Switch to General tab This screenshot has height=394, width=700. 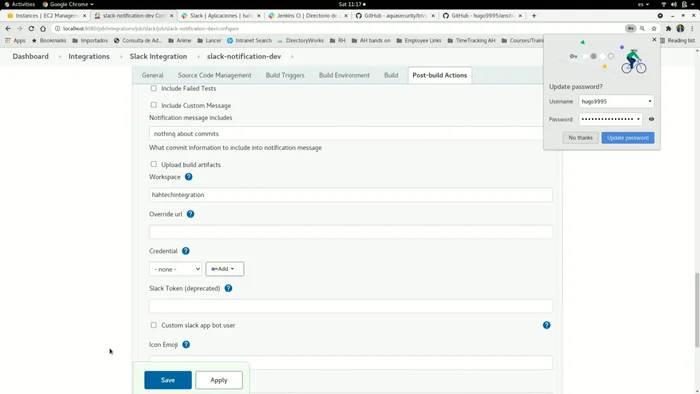click(x=153, y=75)
